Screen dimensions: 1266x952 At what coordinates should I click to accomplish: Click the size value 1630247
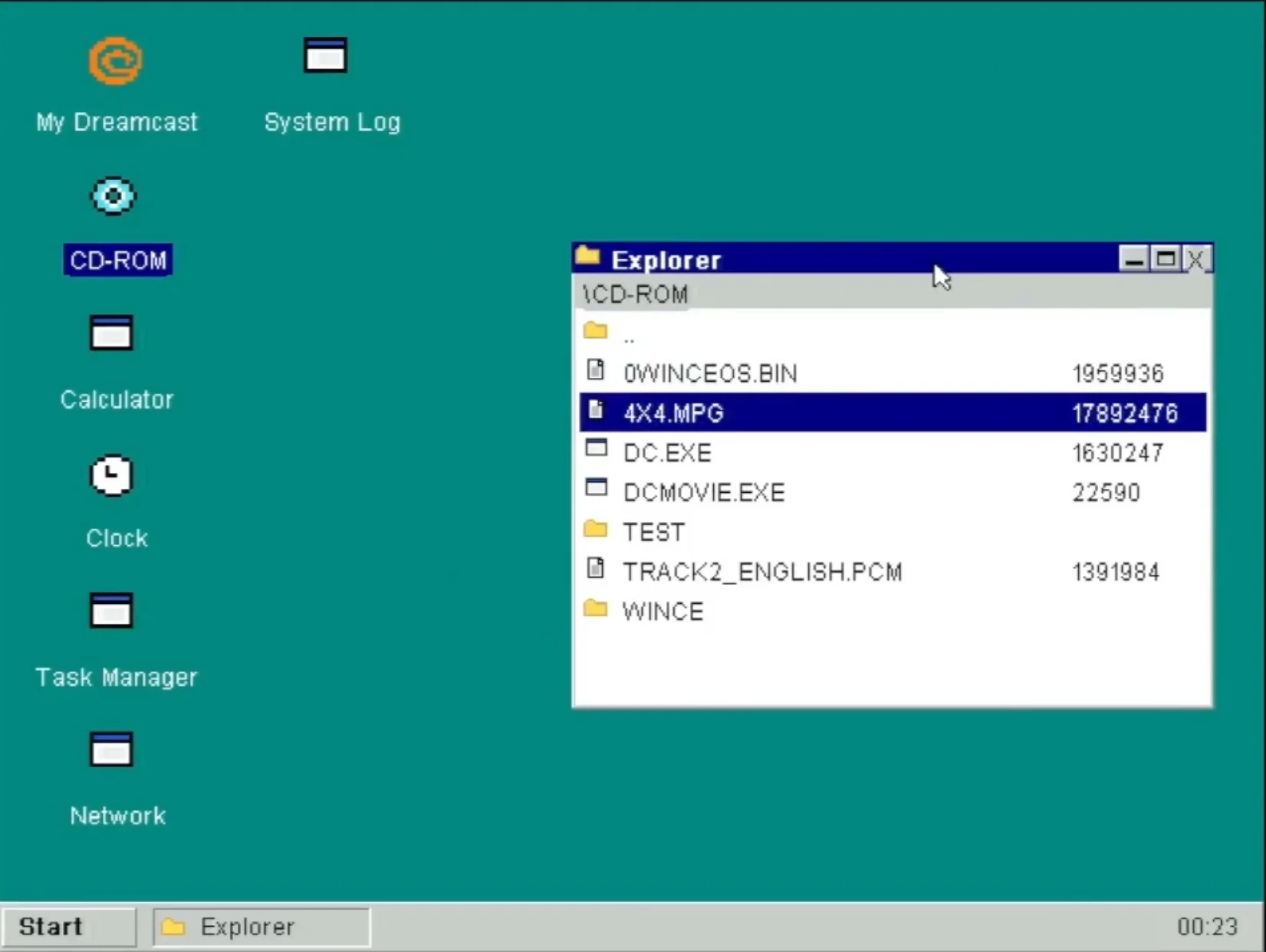tap(1117, 453)
